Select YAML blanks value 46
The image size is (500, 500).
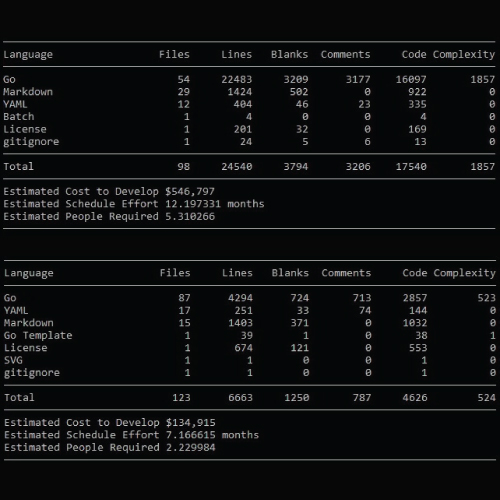click(x=302, y=104)
